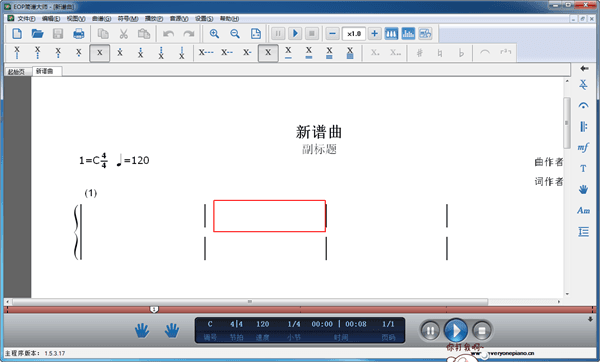The image size is (600, 362).
Task: Toggle the third blue display-mode button
Action: pos(425,34)
